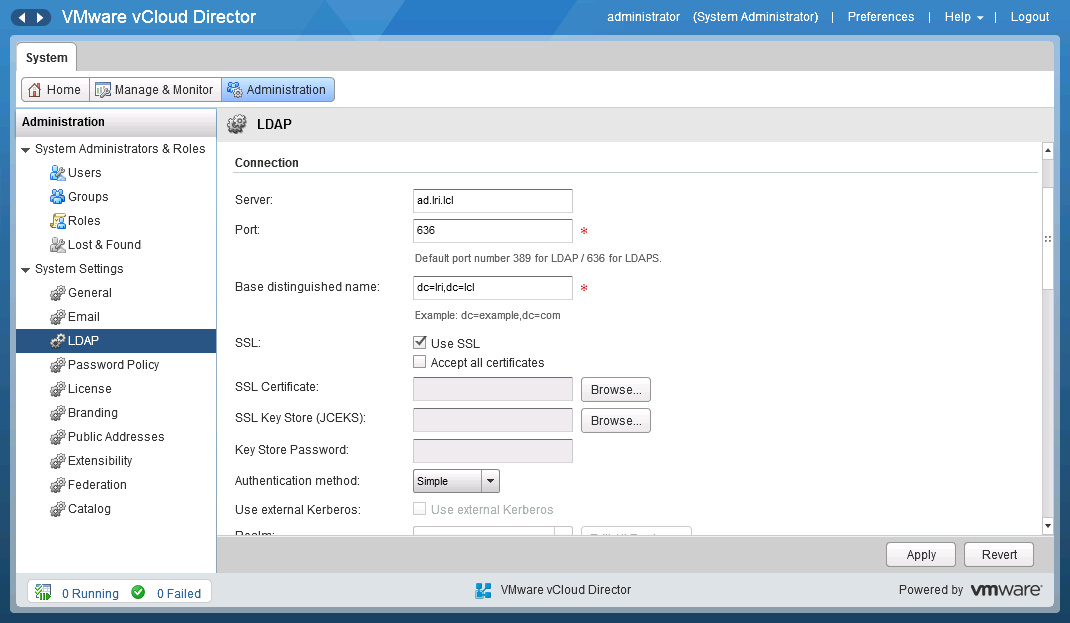Browse for the SSL Key Store file

click(x=616, y=420)
